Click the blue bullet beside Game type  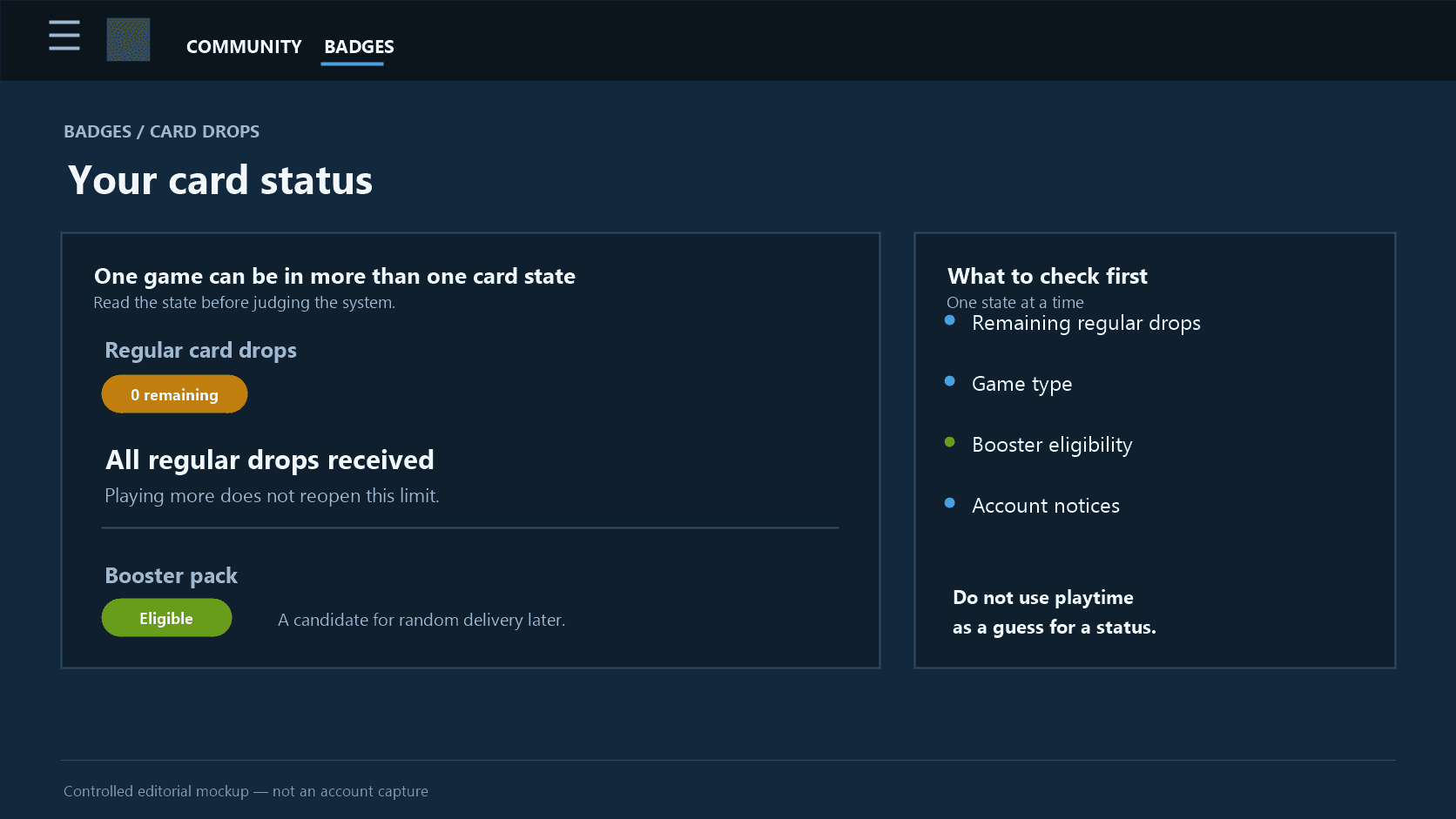(x=950, y=381)
